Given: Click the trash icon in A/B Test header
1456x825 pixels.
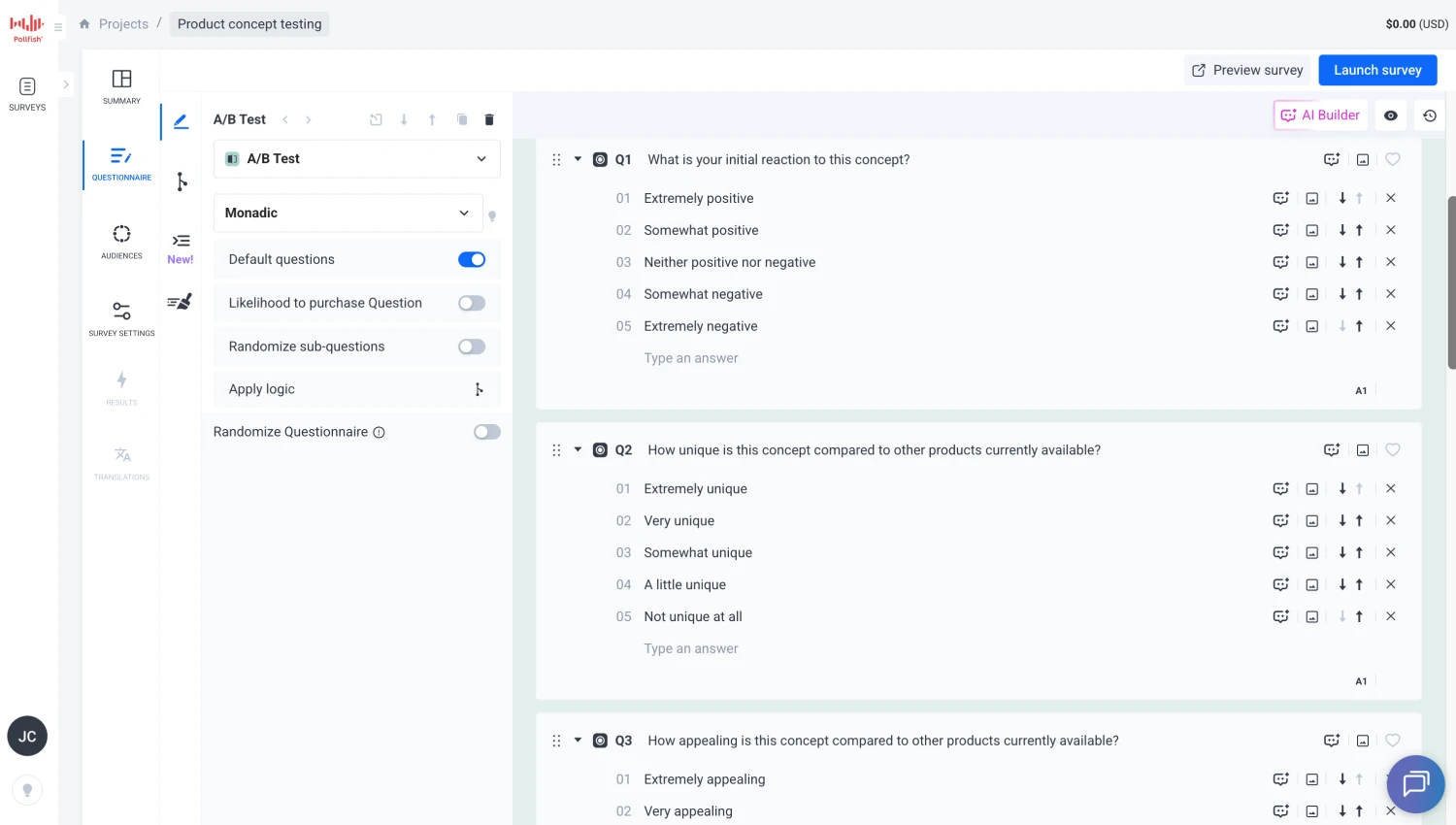Looking at the screenshot, I should tap(489, 119).
